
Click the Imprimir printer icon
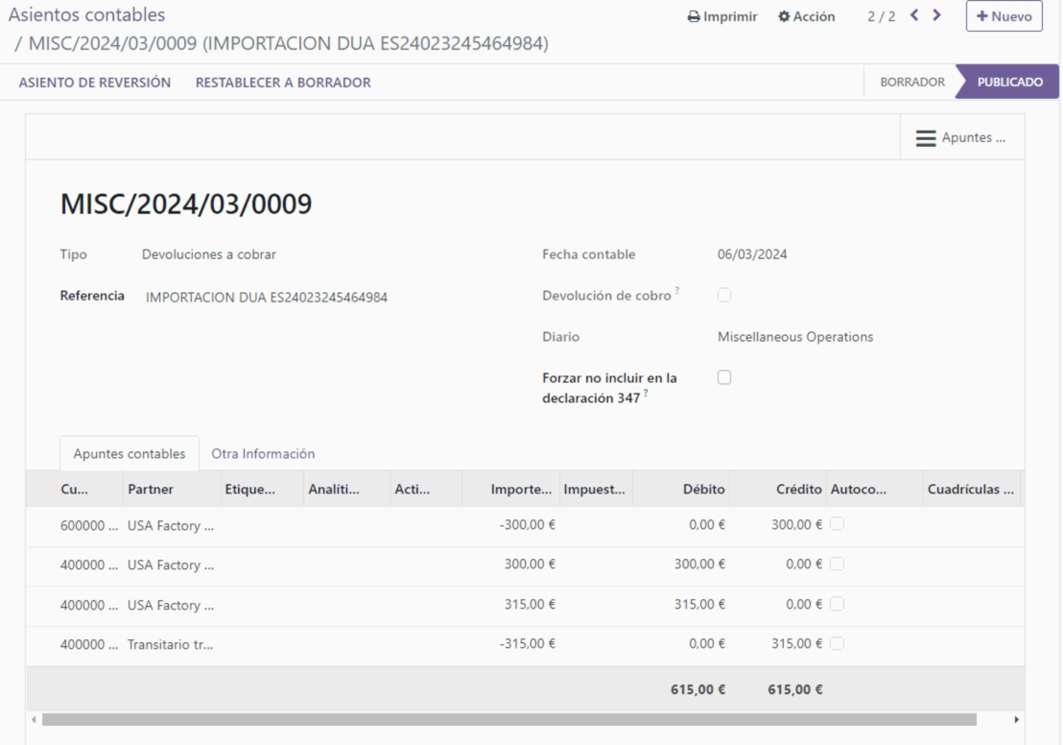(x=695, y=16)
